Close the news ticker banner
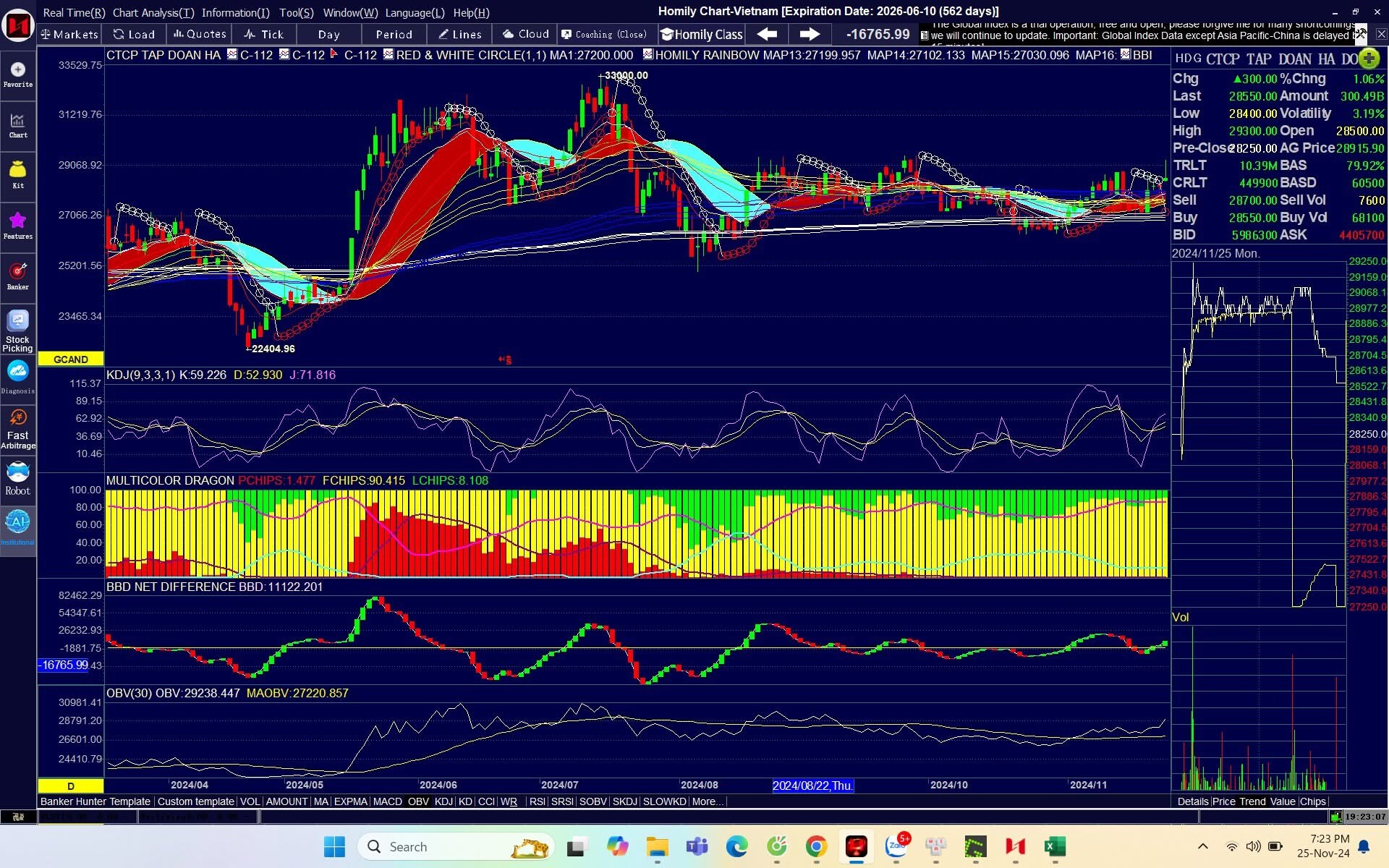Viewport: 1389px width, 868px height. [1381, 34]
